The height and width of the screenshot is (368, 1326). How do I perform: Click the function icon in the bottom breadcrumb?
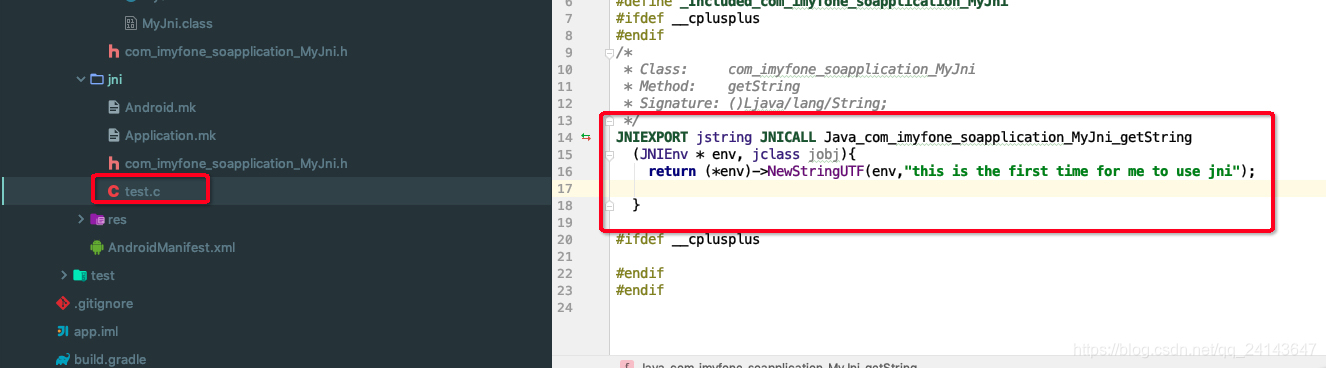pos(626,365)
